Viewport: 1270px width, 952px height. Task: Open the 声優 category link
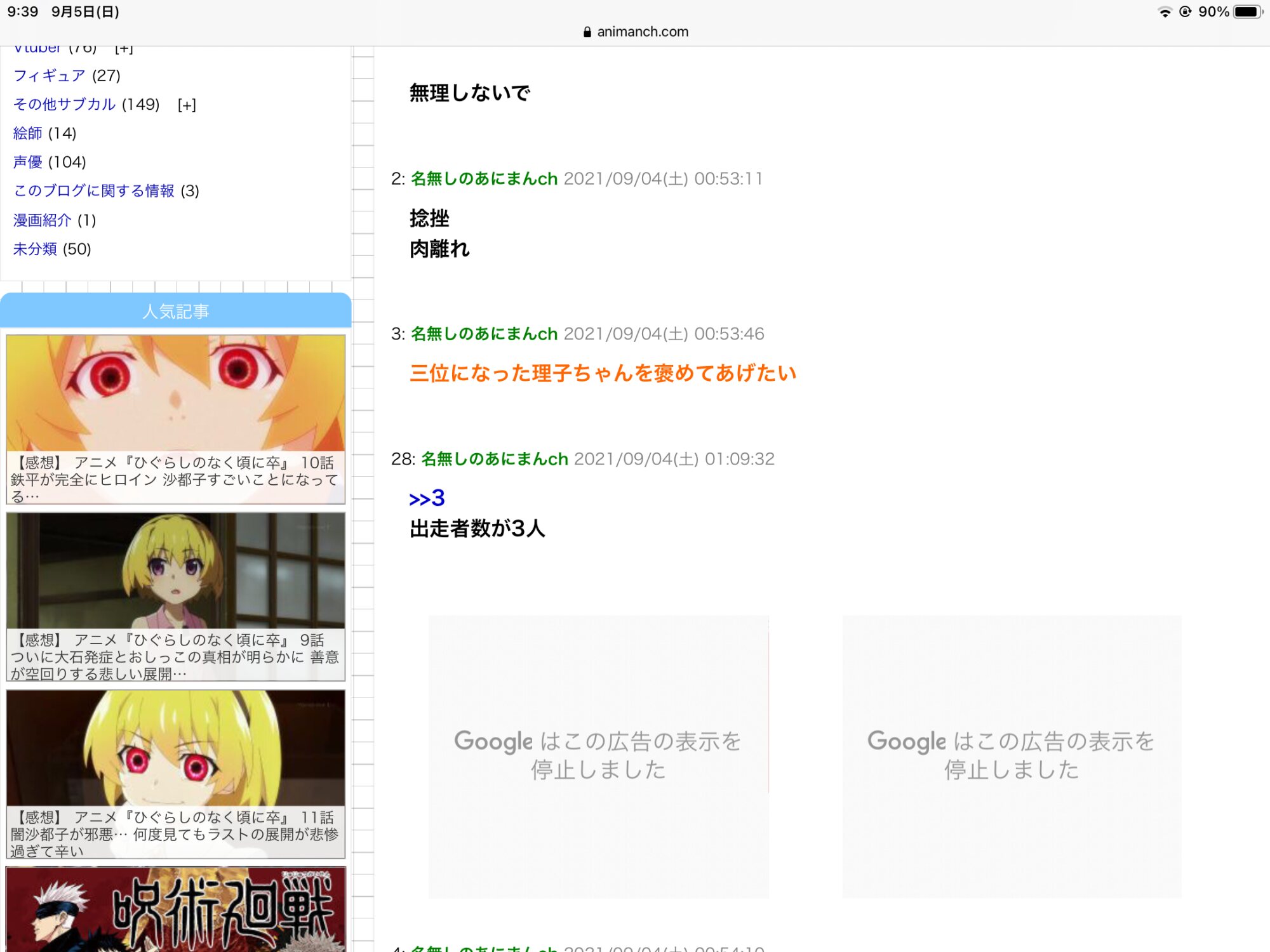(28, 162)
